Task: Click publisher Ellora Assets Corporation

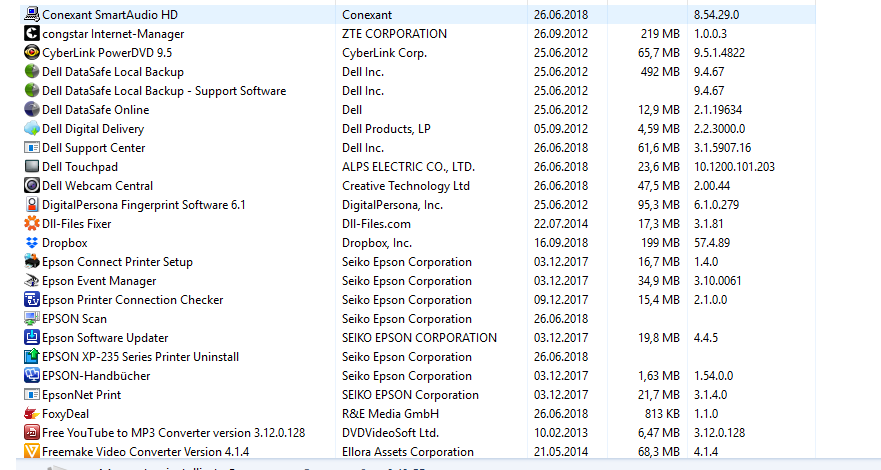Action: point(408,451)
